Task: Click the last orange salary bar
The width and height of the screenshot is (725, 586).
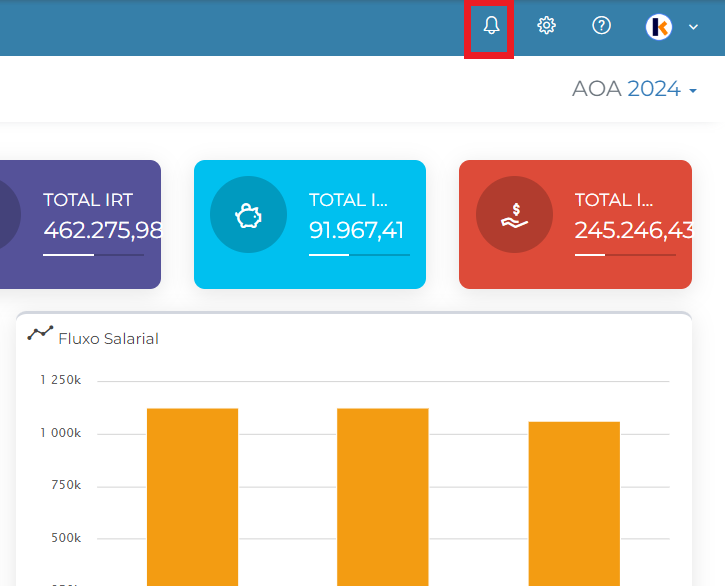Action: (x=574, y=504)
